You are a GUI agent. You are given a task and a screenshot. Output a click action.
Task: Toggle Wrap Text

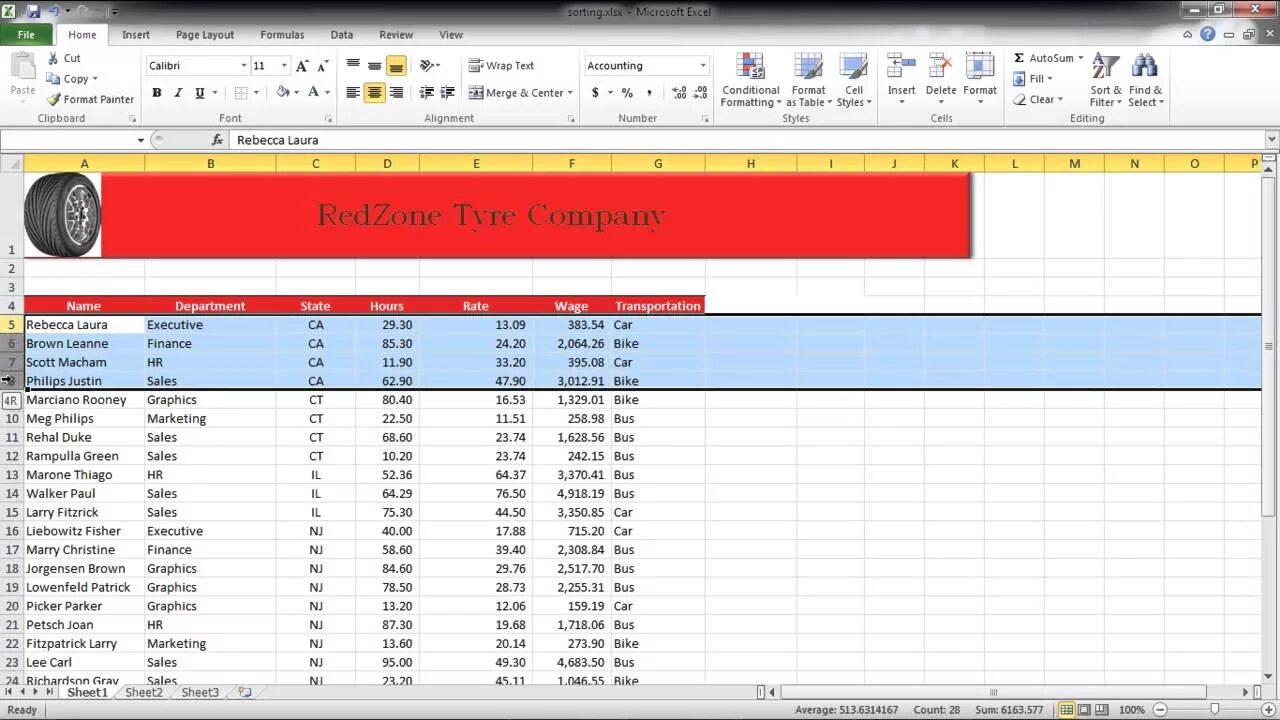tap(501, 66)
